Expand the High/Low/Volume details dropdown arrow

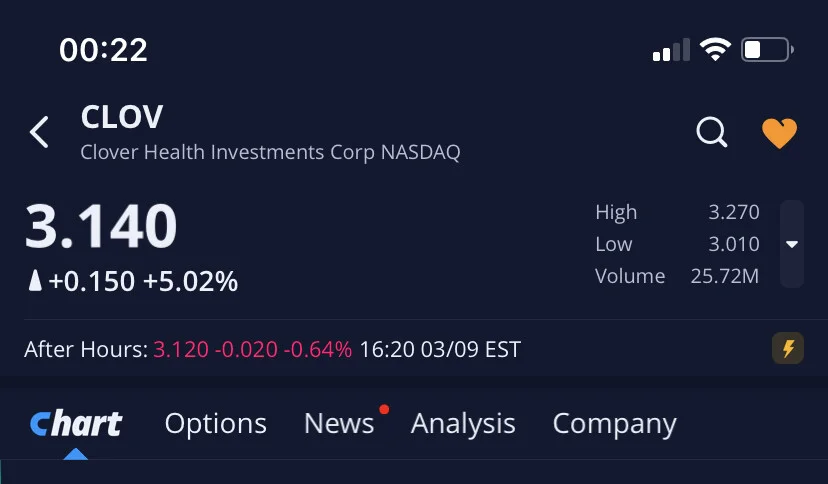pyautogui.click(x=792, y=244)
